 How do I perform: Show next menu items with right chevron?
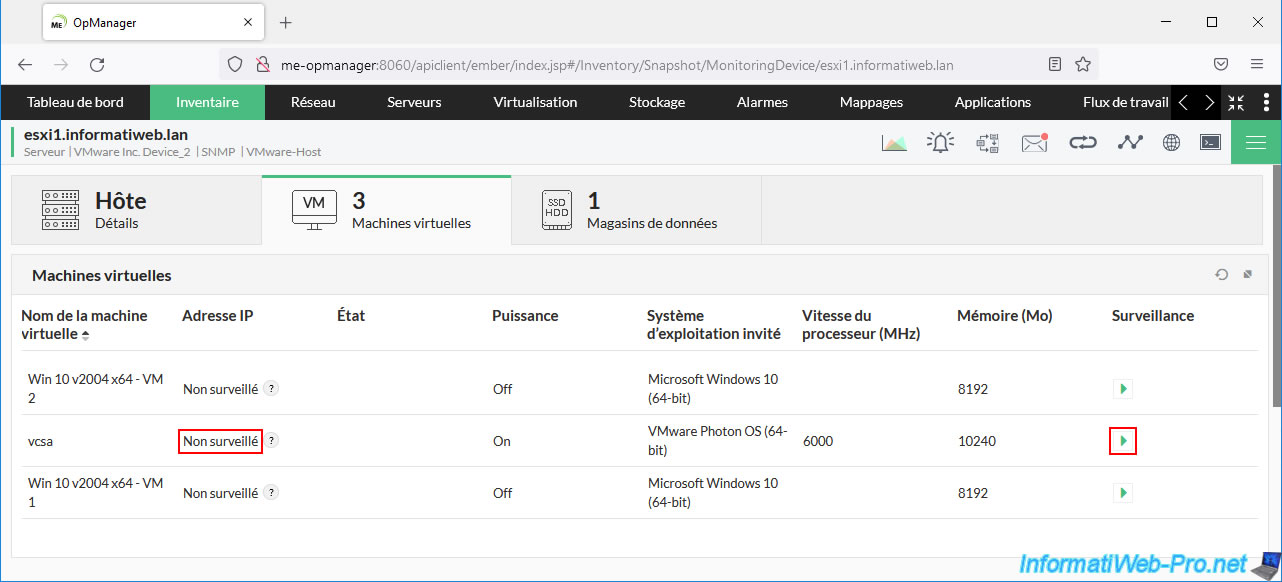pyautogui.click(x=1210, y=103)
